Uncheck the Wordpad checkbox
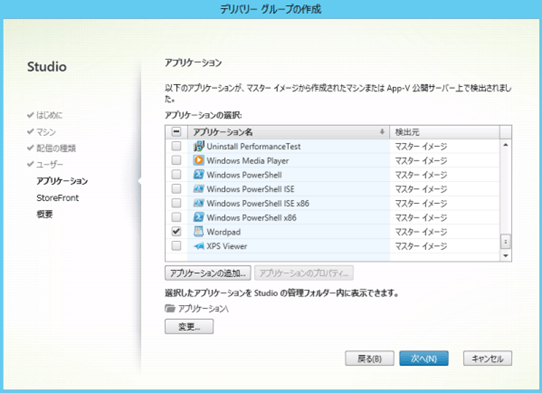 (x=176, y=231)
